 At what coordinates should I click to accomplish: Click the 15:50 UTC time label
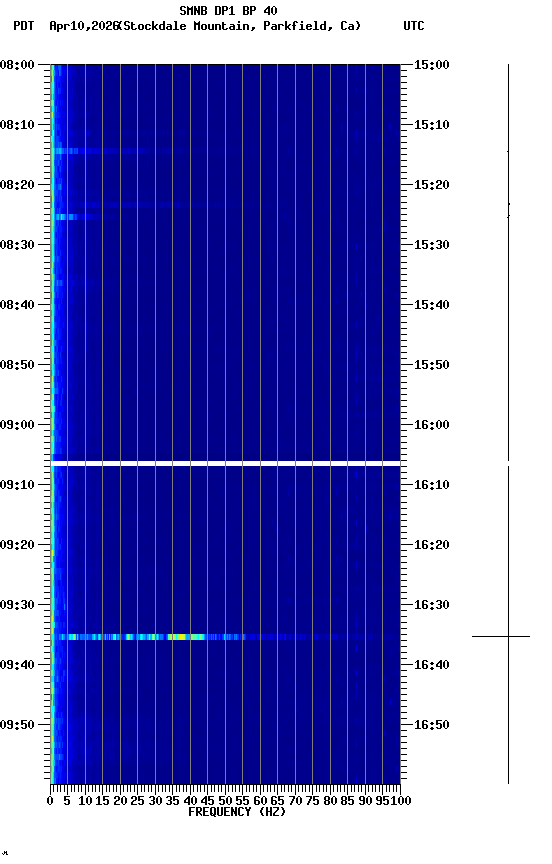point(432,365)
